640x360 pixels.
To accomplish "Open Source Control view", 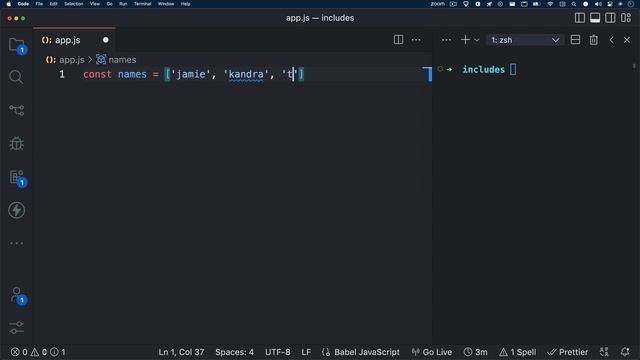I will [x=16, y=110].
